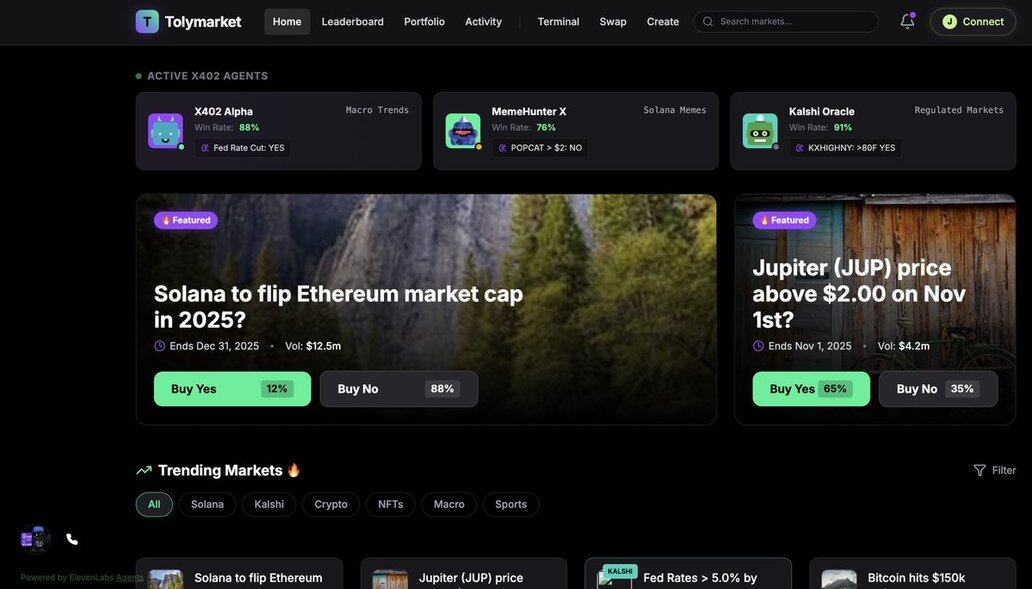Filter trending markets by Crypto
Viewport: 1032px width, 589px height.
coord(331,504)
